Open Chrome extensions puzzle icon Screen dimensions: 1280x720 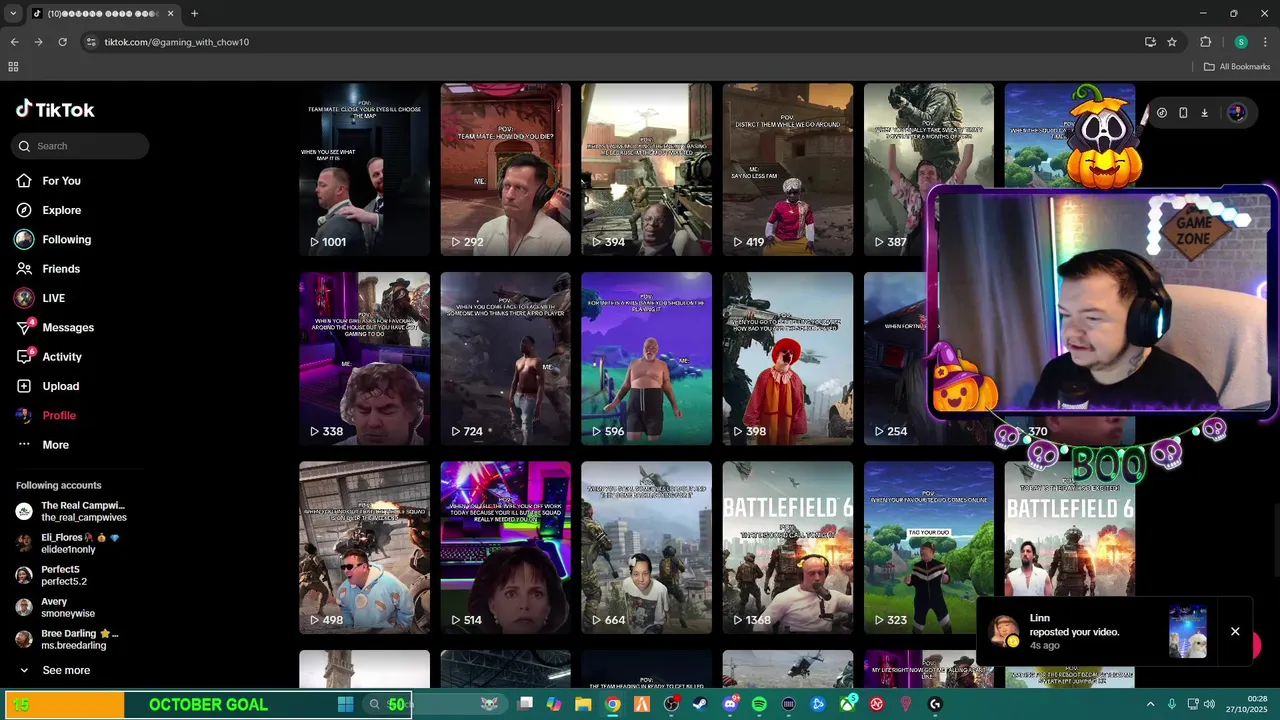1206,42
